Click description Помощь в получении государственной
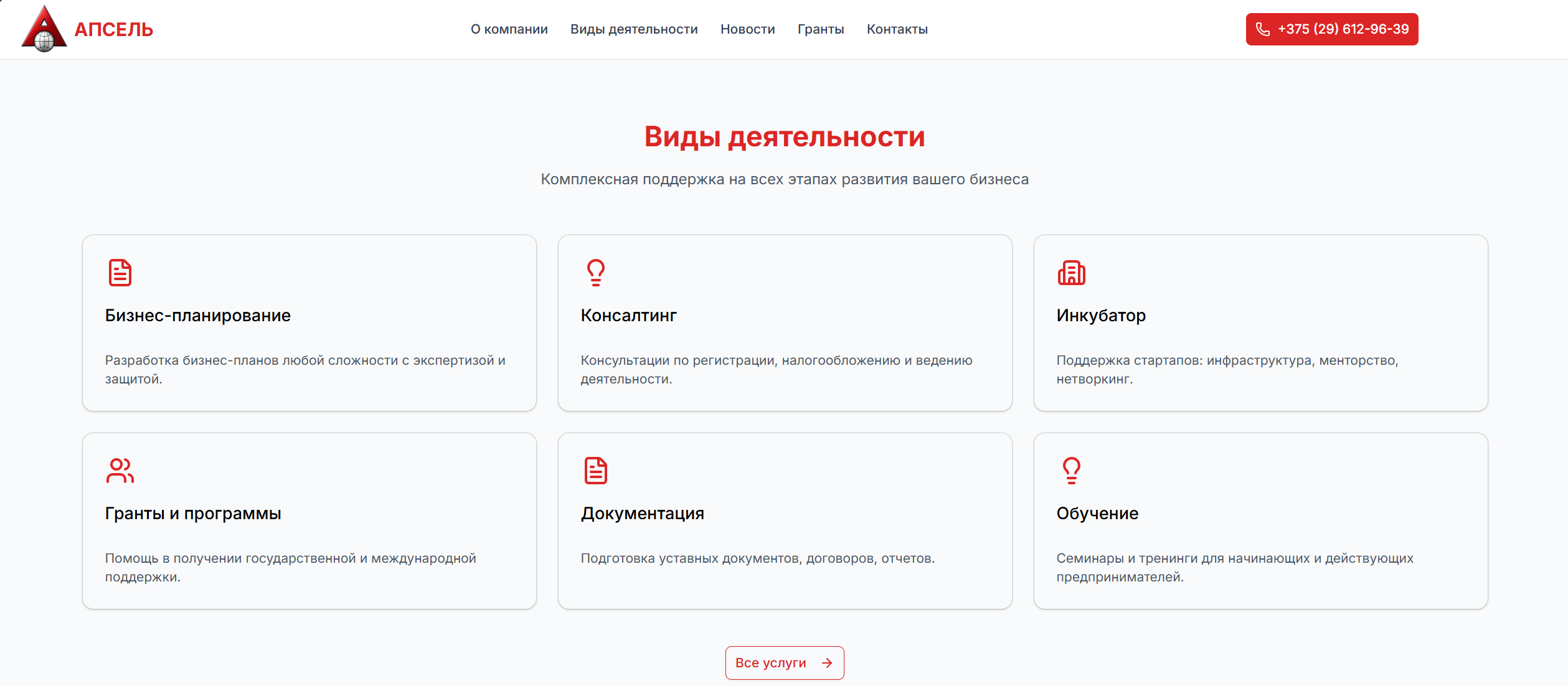1568x686 pixels. [291, 568]
